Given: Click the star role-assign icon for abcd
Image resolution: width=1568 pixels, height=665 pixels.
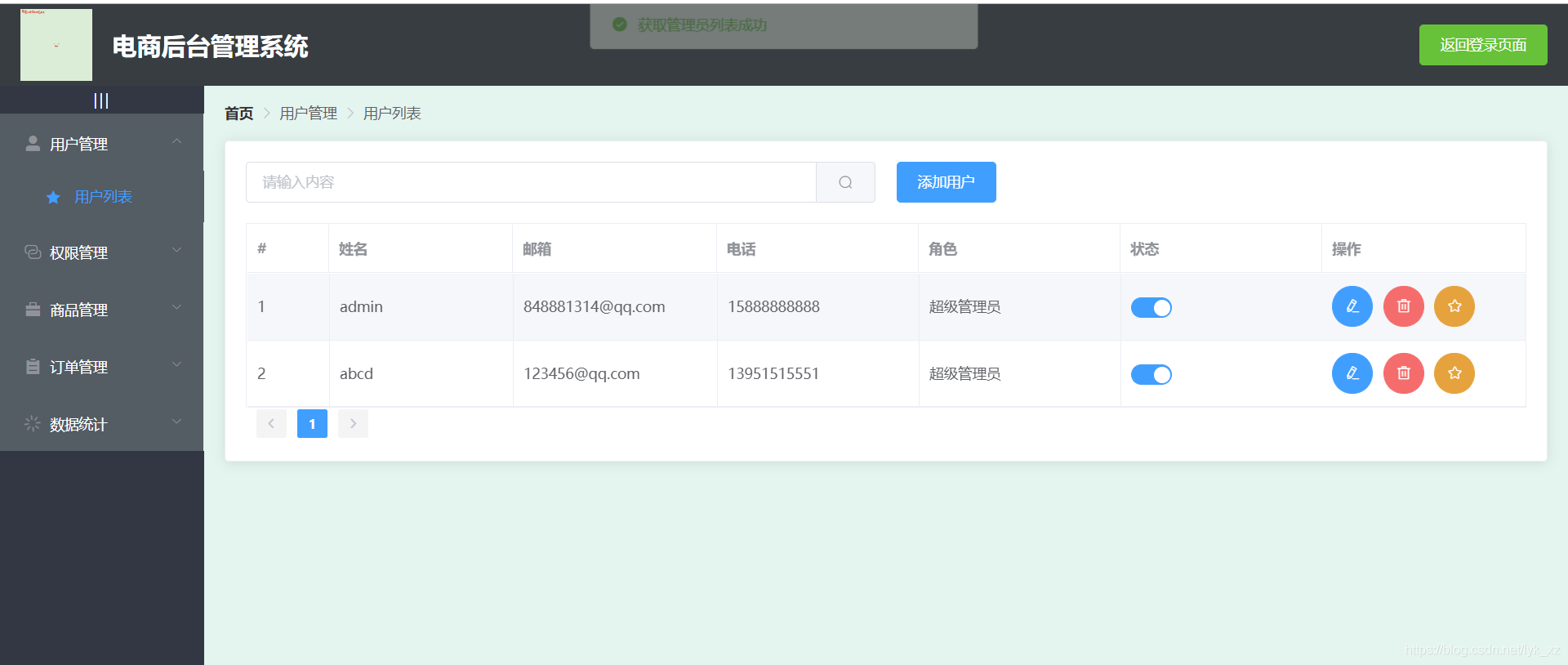Looking at the screenshot, I should (x=1454, y=373).
